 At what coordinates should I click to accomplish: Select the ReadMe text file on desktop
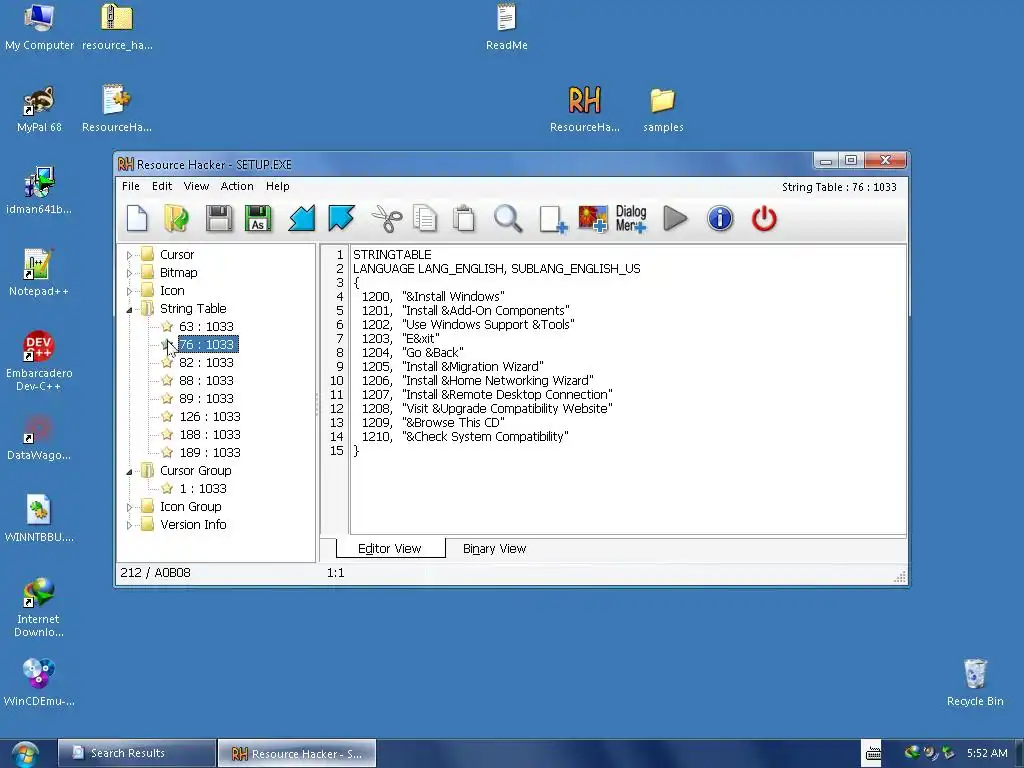(507, 27)
